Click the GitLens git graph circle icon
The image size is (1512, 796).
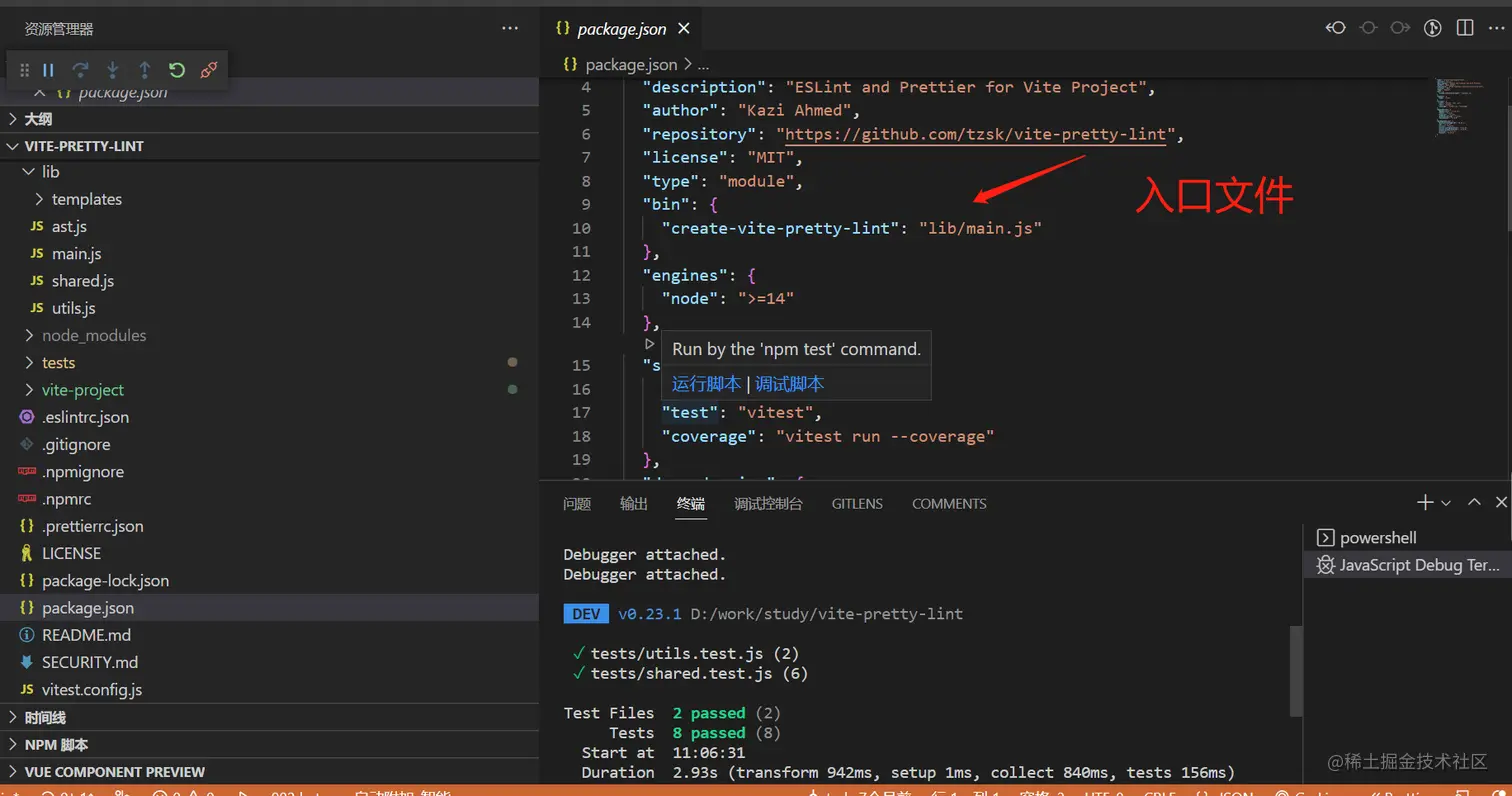point(1432,28)
